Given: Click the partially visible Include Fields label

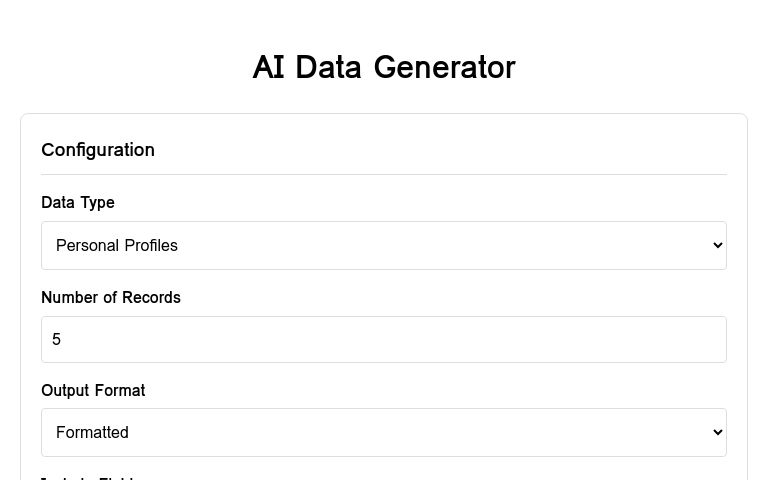Looking at the screenshot, I should tap(88, 477).
